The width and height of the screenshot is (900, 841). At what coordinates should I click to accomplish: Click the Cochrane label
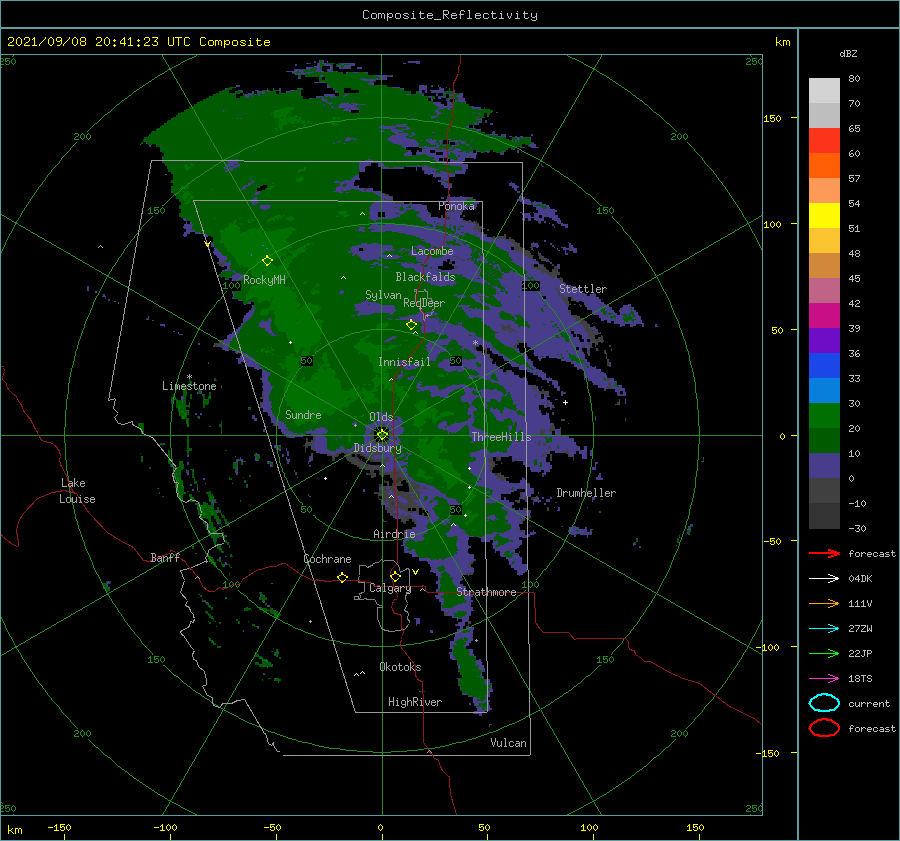[x=327, y=559]
